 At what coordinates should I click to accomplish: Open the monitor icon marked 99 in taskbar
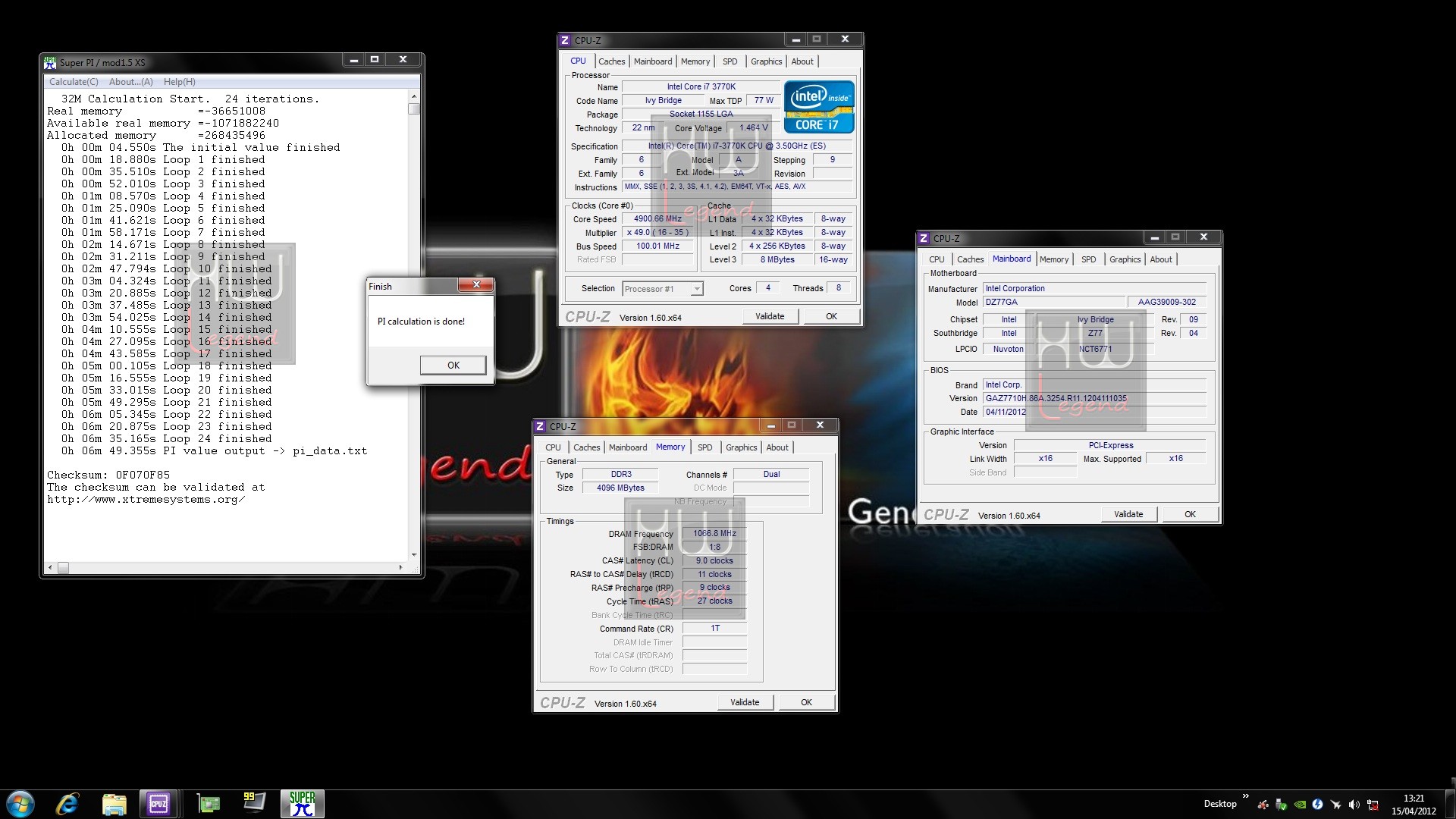coord(254,802)
